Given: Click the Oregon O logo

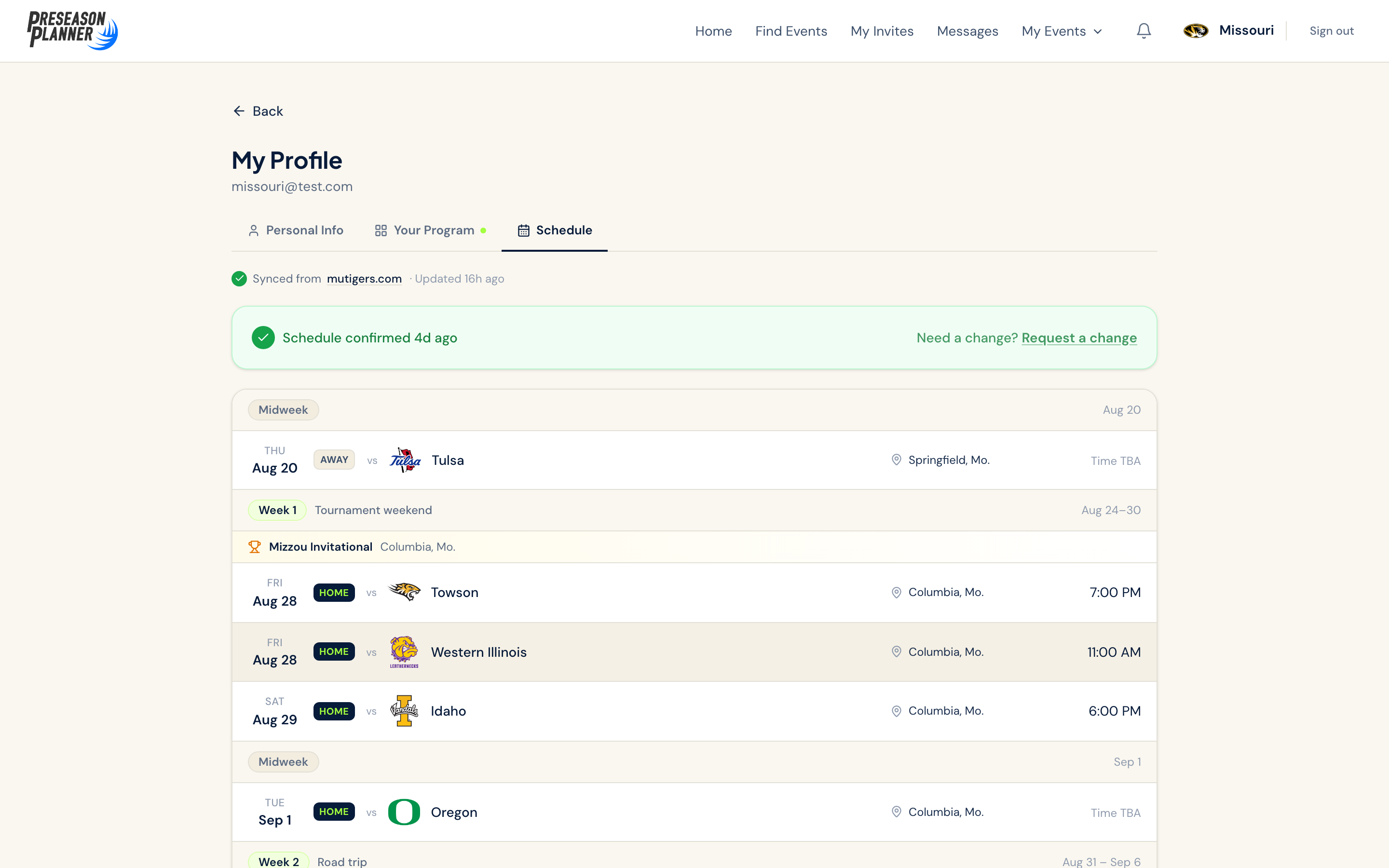Looking at the screenshot, I should pyautogui.click(x=404, y=812).
